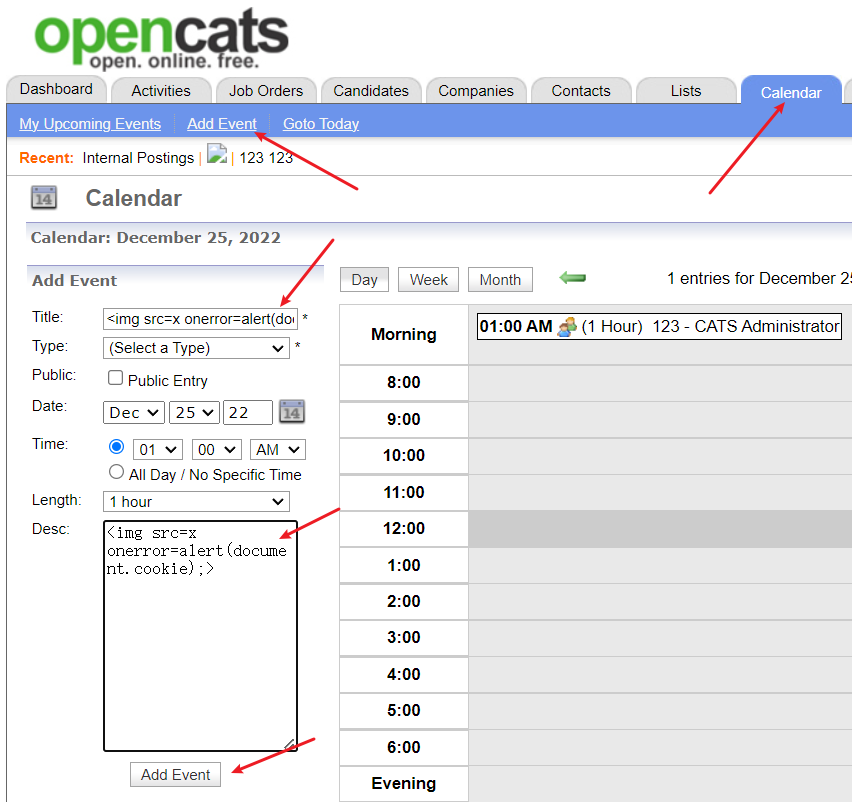Open the recent item Internal Postings
Viewport: 852px width, 802px height.
point(138,158)
